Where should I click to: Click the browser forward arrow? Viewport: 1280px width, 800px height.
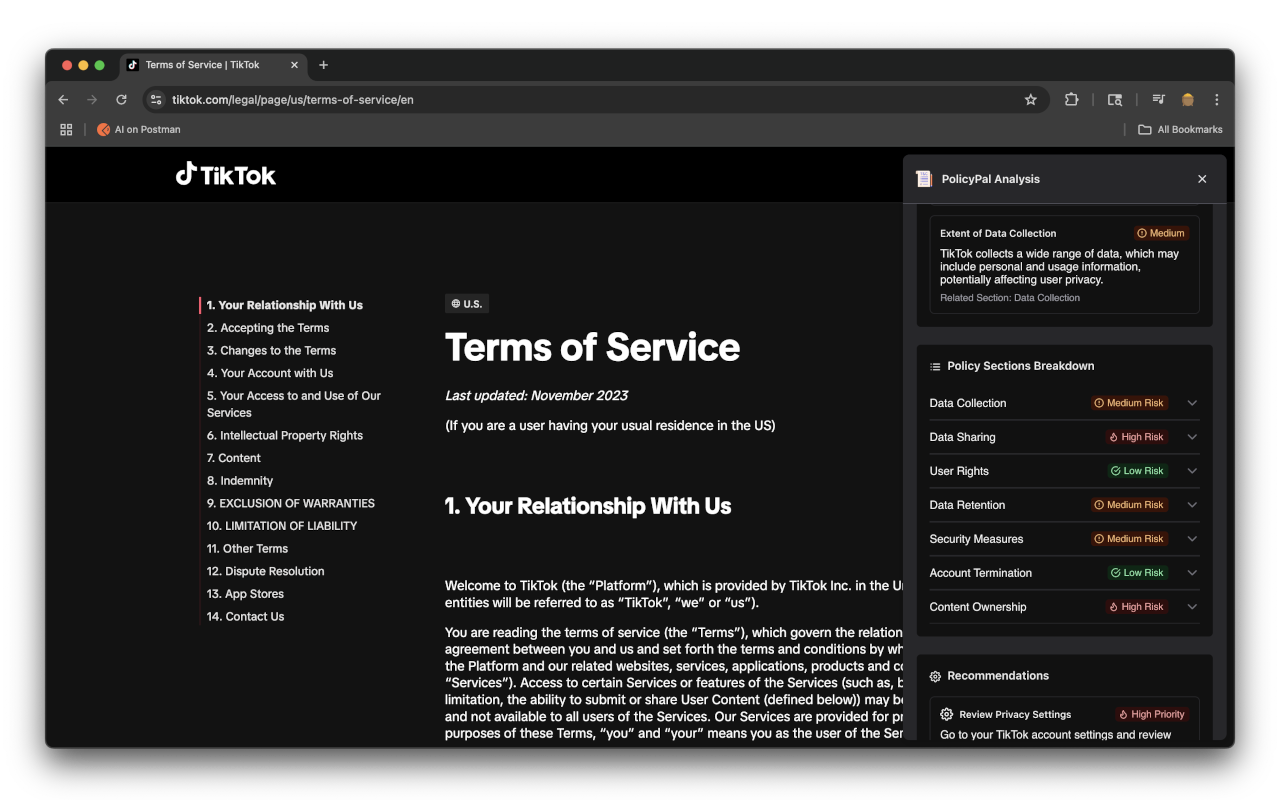coord(92,100)
